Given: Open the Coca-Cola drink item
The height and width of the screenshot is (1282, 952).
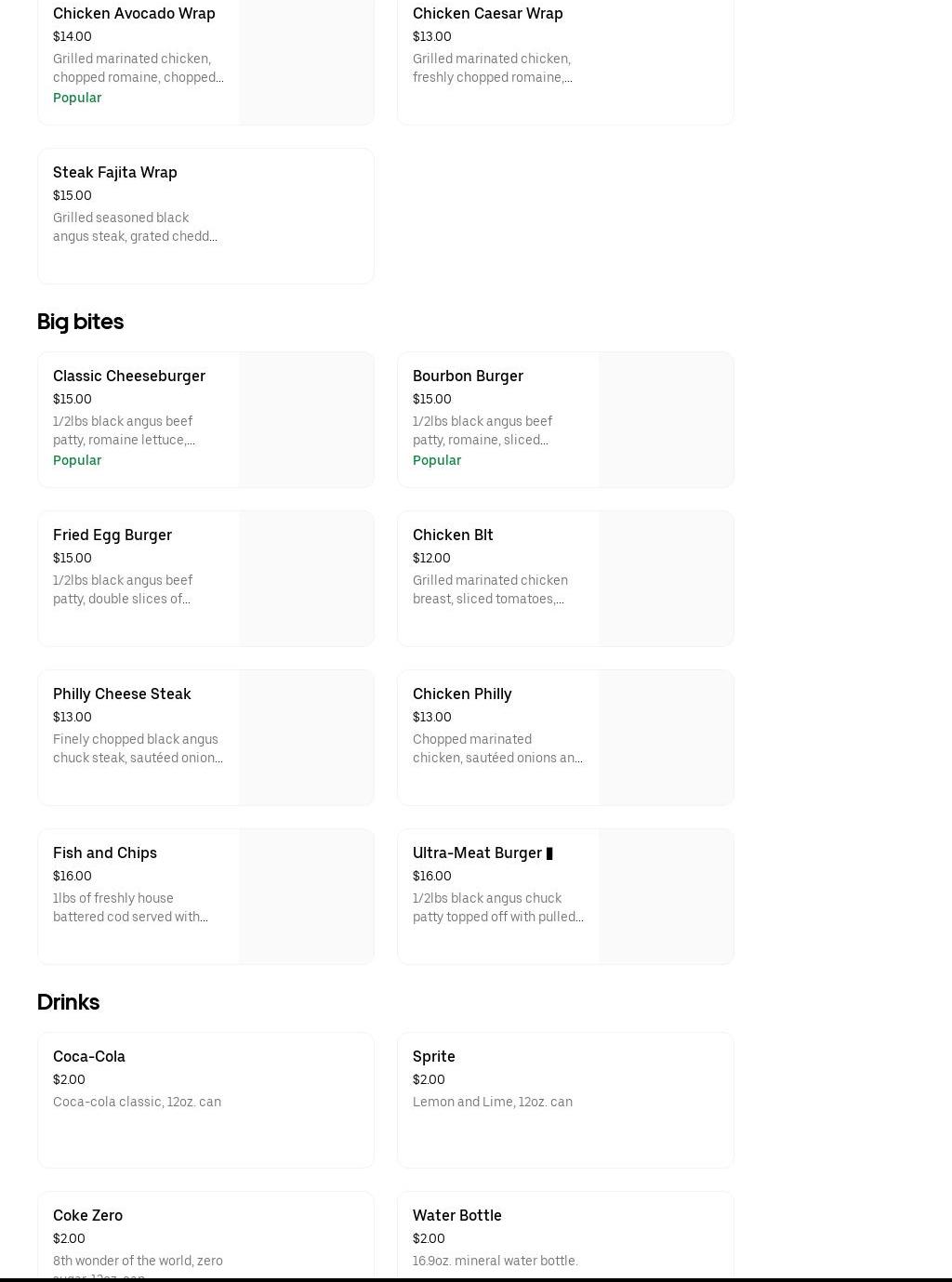Looking at the screenshot, I should click(205, 1100).
